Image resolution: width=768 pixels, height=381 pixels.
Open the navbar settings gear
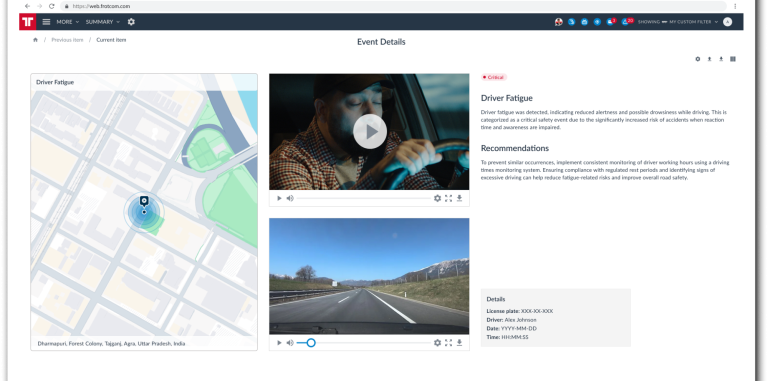pos(131,22)
